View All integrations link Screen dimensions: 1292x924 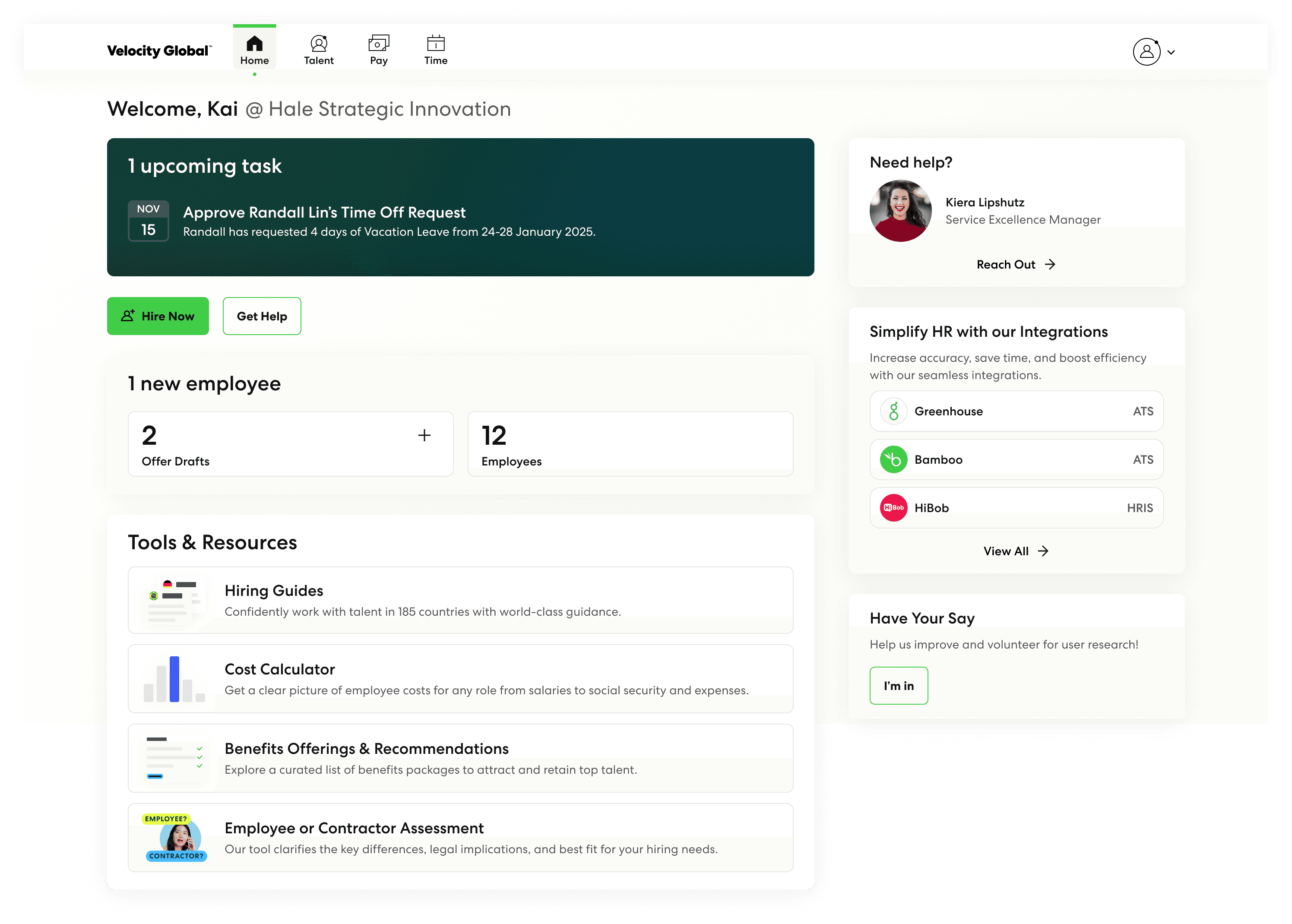coord(1016,551)
